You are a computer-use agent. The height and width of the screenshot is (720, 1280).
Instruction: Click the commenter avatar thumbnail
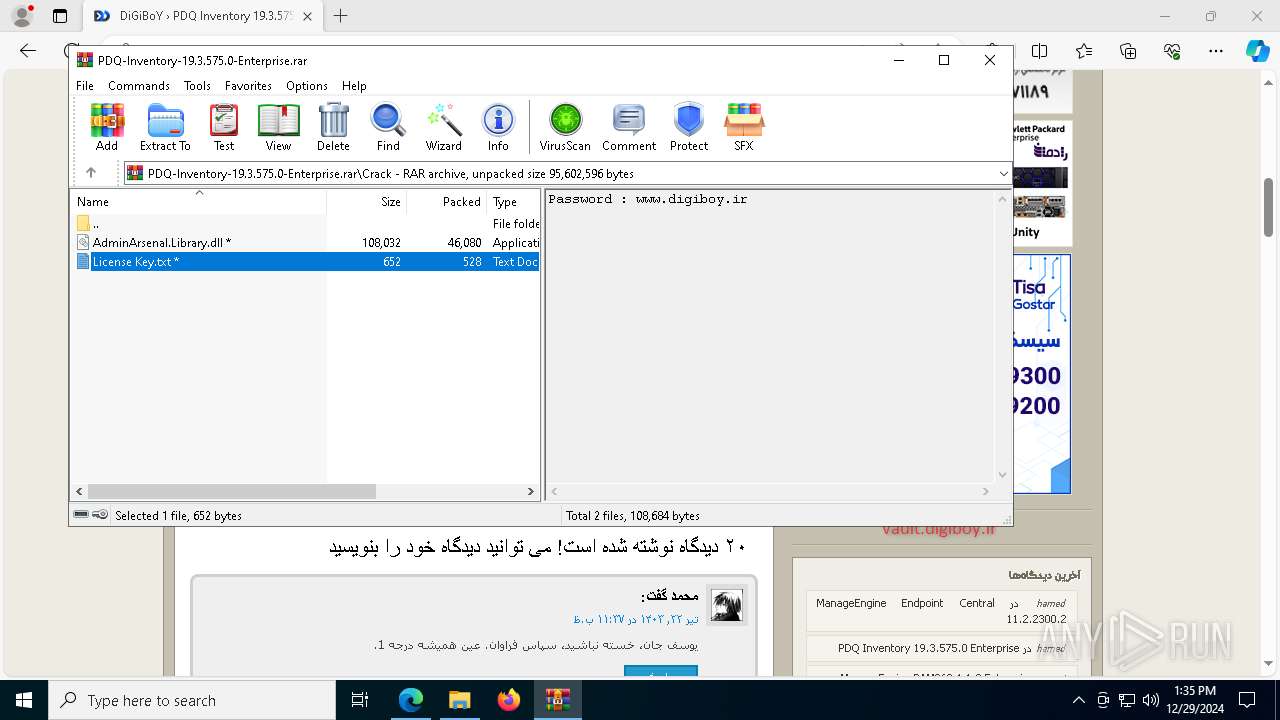point(727,605)
